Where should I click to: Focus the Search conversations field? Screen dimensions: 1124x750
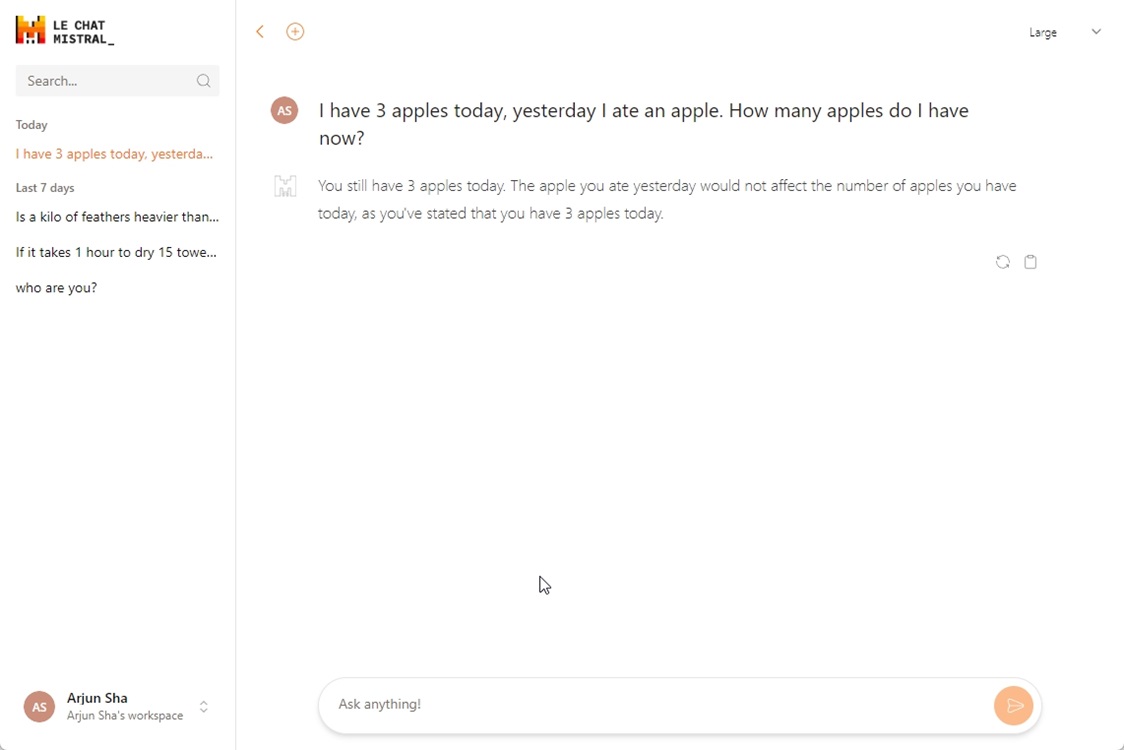click(x=118, y=81)
